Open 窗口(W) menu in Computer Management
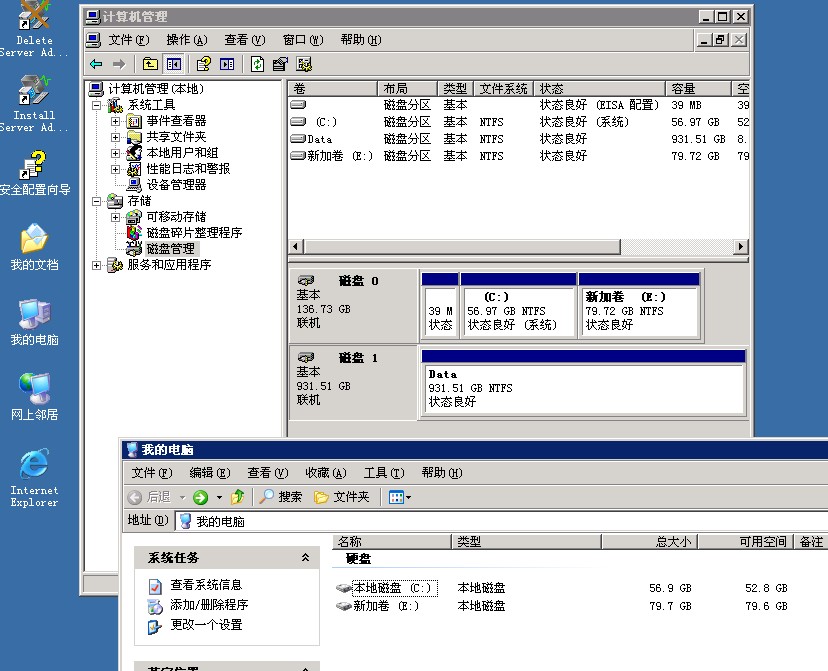 (x=303, y=40)
